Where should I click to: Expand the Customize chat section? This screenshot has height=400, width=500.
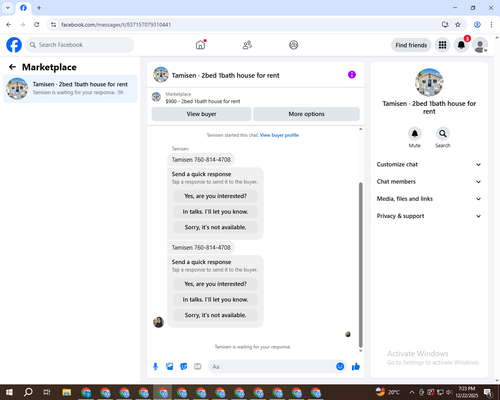[429, 164]
